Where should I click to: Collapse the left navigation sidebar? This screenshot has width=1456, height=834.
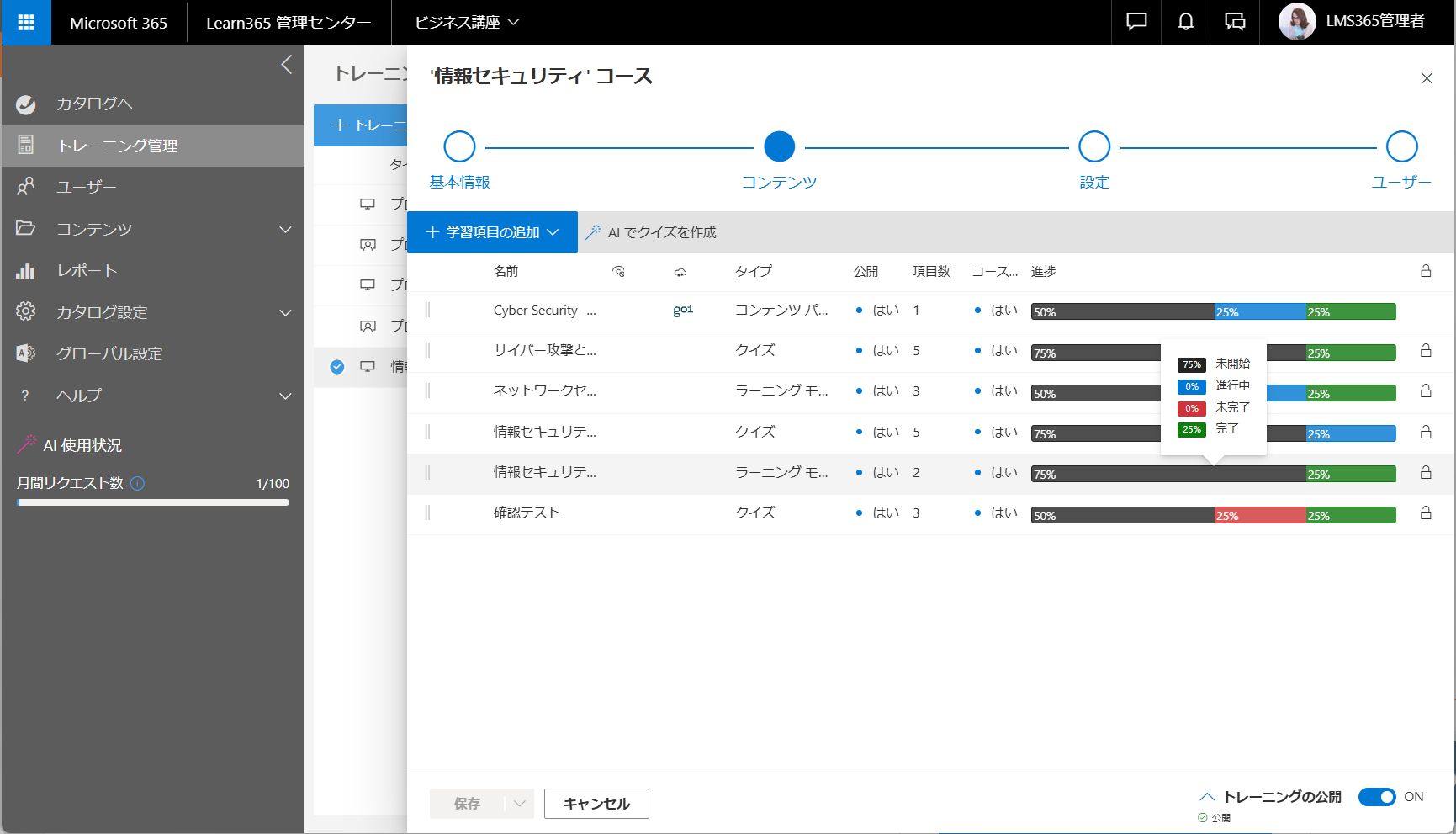point(287,65)
